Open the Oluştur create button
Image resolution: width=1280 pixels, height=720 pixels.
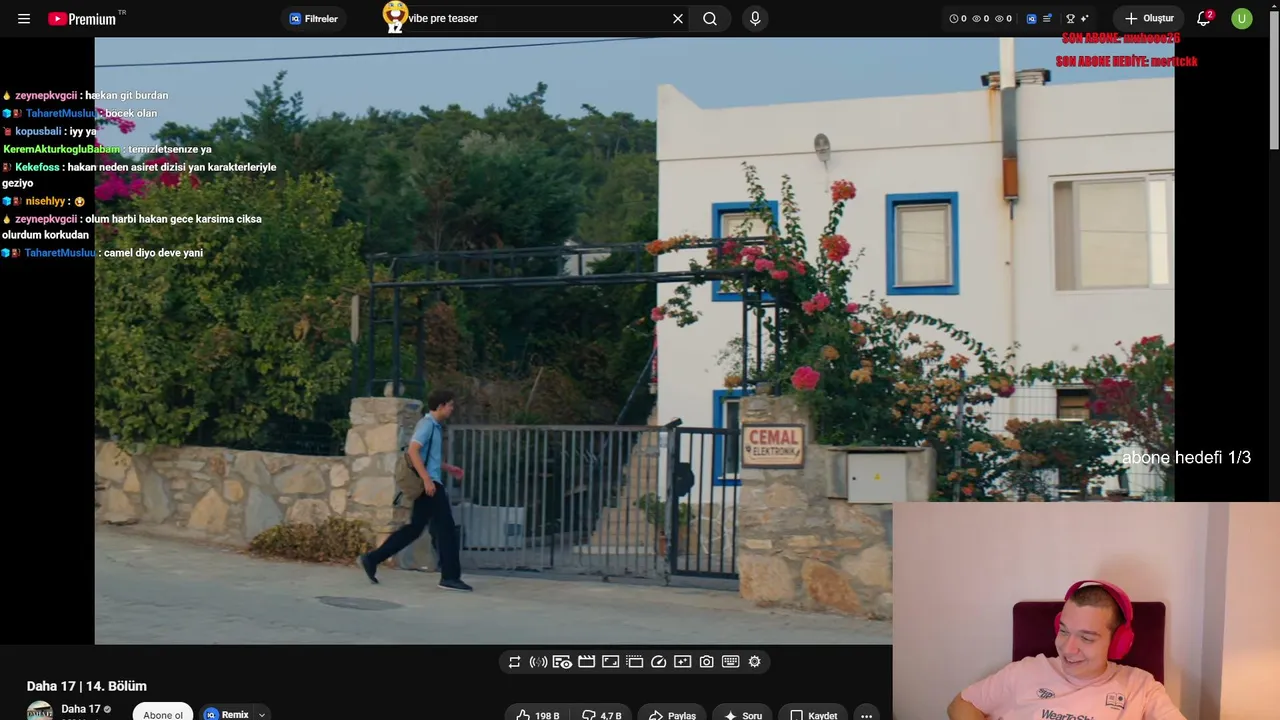1149,19
